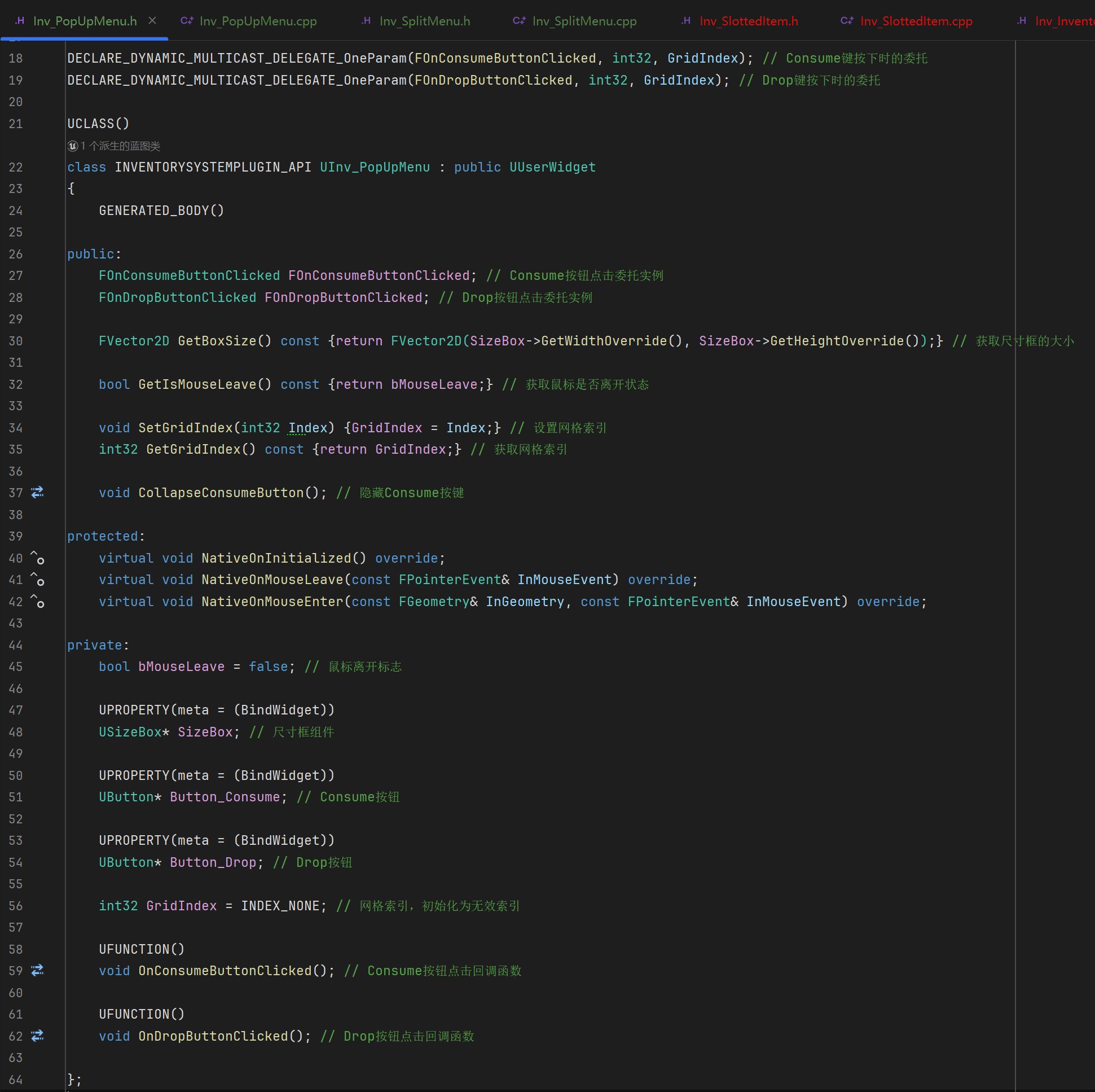Viewport: 1095px width, 1092px height.
Task: Click the CollapseConsumeButton function declaration
Action: (x=221, y=493)
